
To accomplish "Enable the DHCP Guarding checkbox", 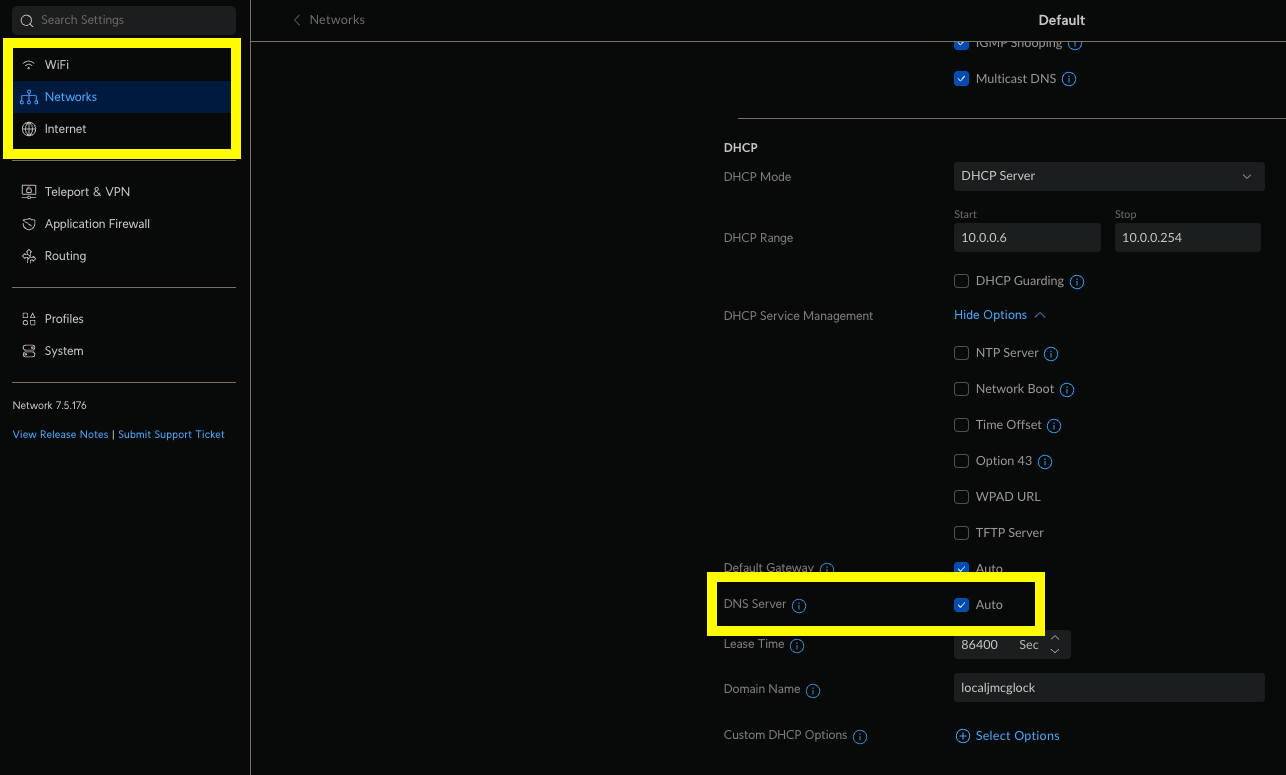I will click(x=961, y=281).
